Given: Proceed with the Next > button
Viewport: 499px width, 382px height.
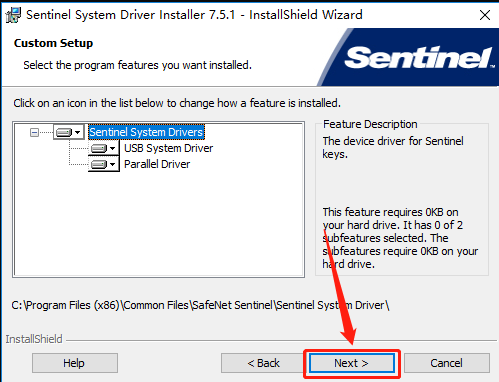Looking at the screenshot, I should tap(352, 363).
